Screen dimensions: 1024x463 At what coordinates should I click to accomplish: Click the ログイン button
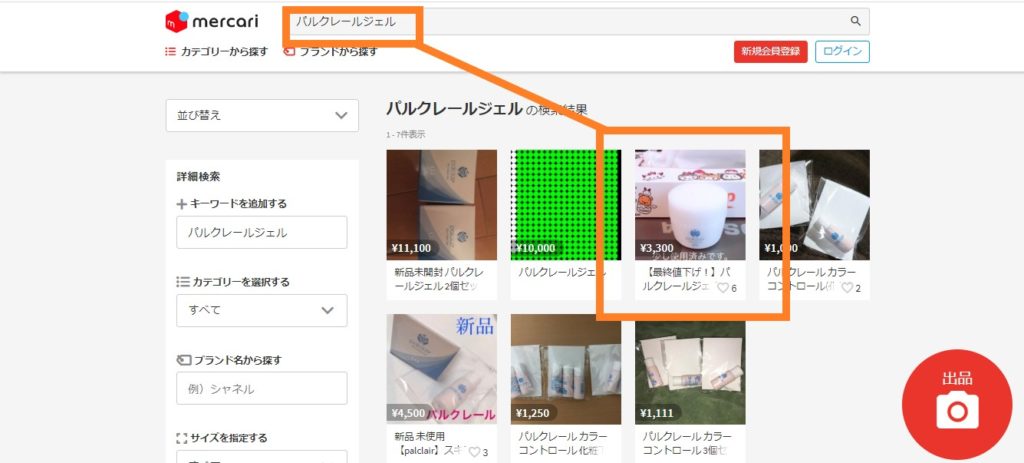(x=842, y=52)
